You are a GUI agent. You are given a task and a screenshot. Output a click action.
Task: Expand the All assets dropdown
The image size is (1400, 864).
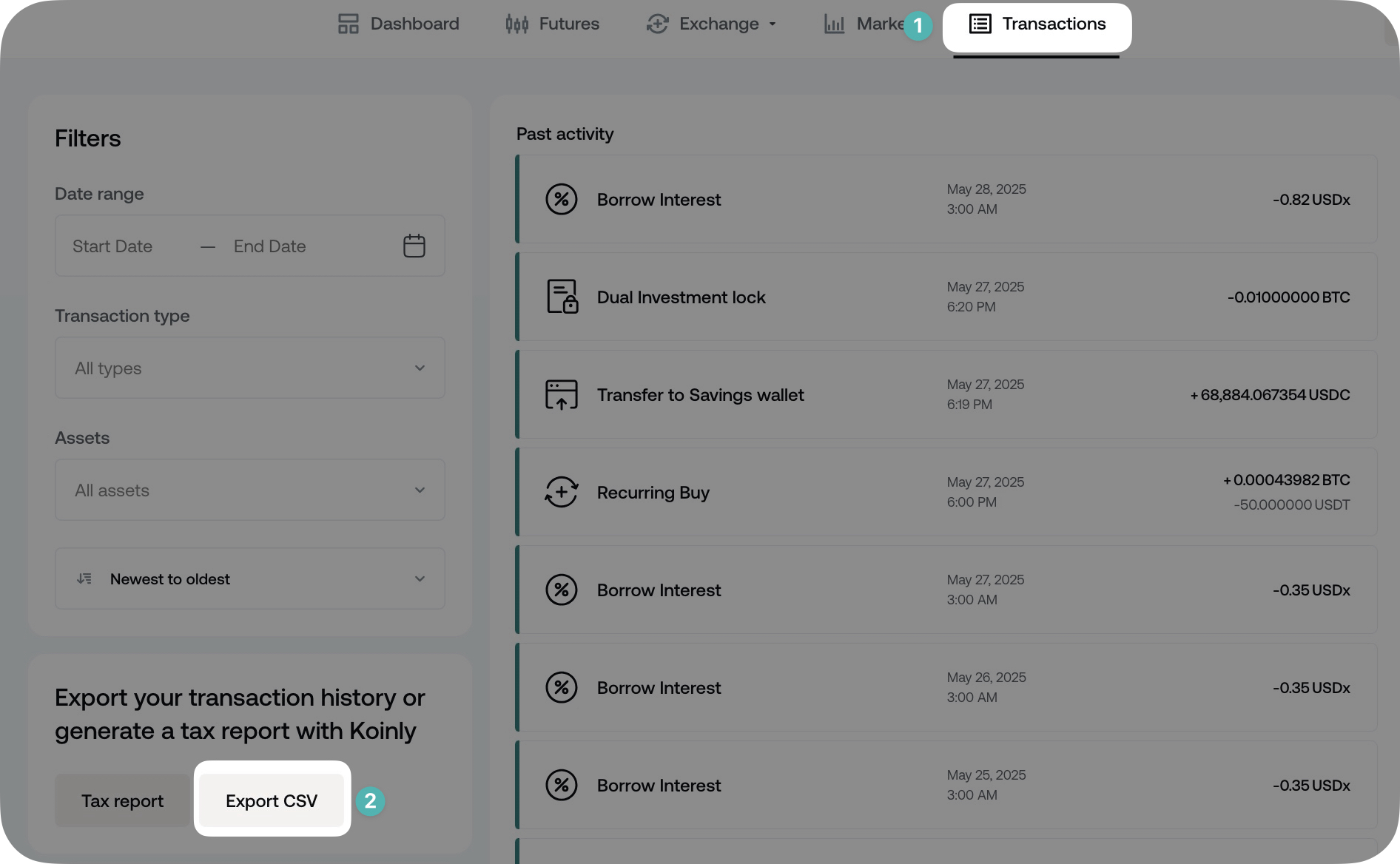pyautogui.click(x=249, y=490)
